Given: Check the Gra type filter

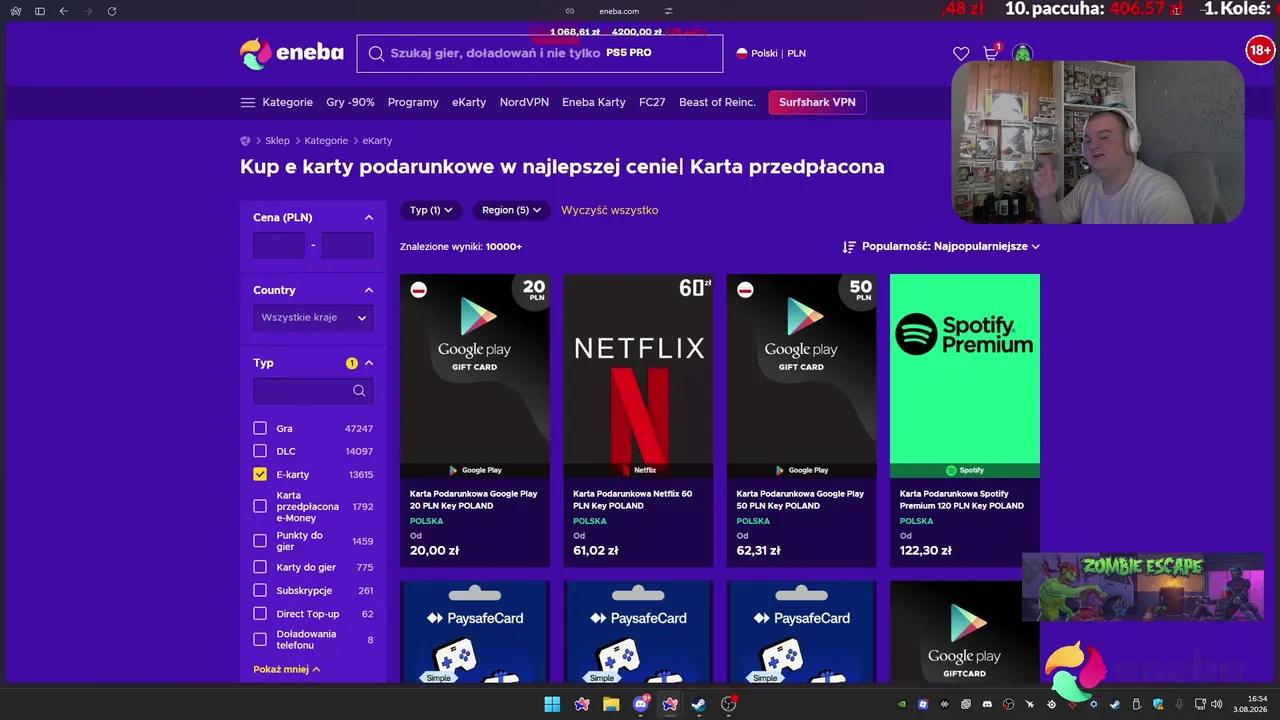Looking at the screenshot, I should click(x=260, y=428).
